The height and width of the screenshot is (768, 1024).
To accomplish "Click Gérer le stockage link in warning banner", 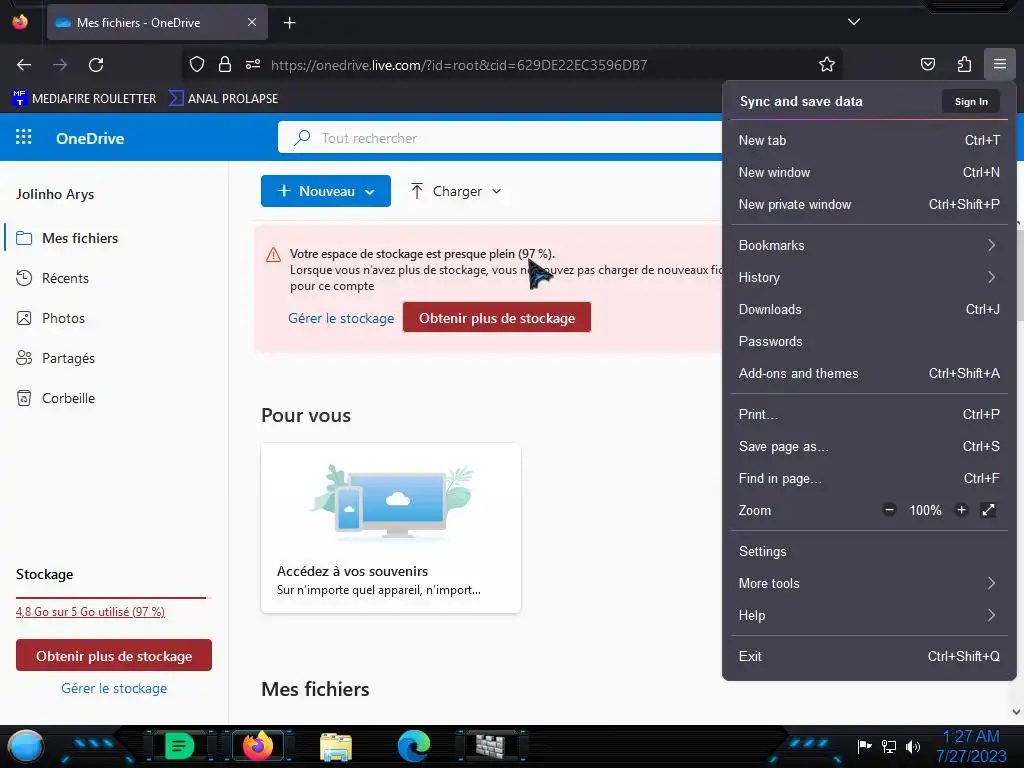I will 341,318.
